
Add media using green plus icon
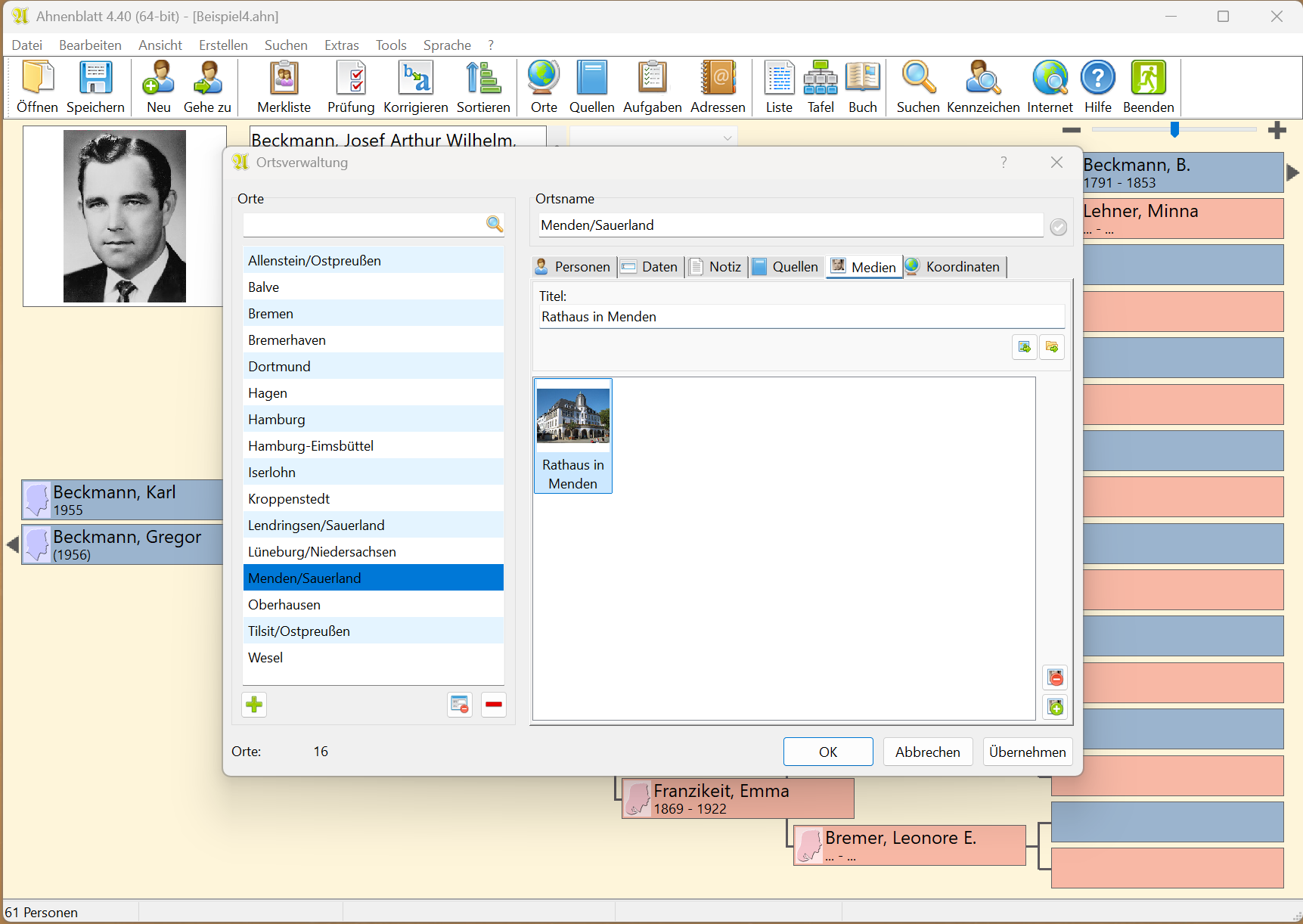(1056, 707)
